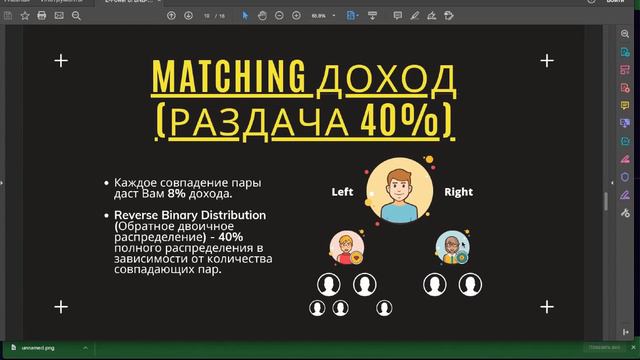Add the document to starred bookmarks

(25, 16)
